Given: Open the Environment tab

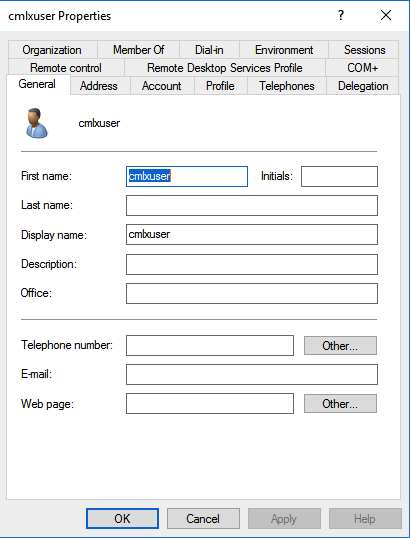Looking at the screenshot, I should [284, 50].
